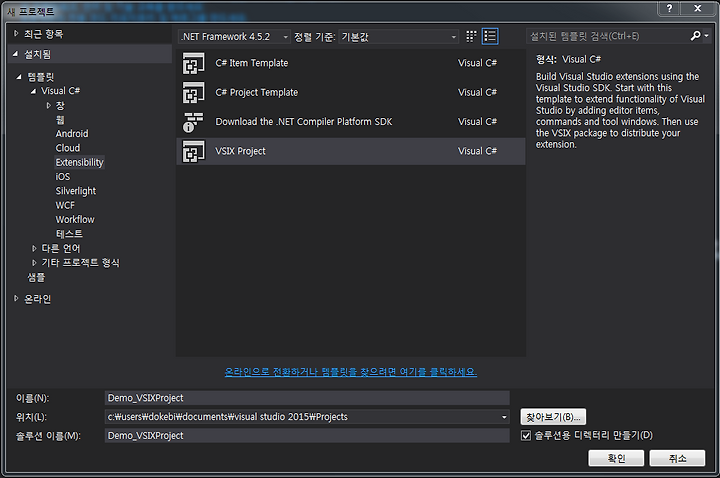Open the .NET Framework 4.5.2 dropdown
Viewport: 720px width, 478px height.
pos(234,37)
